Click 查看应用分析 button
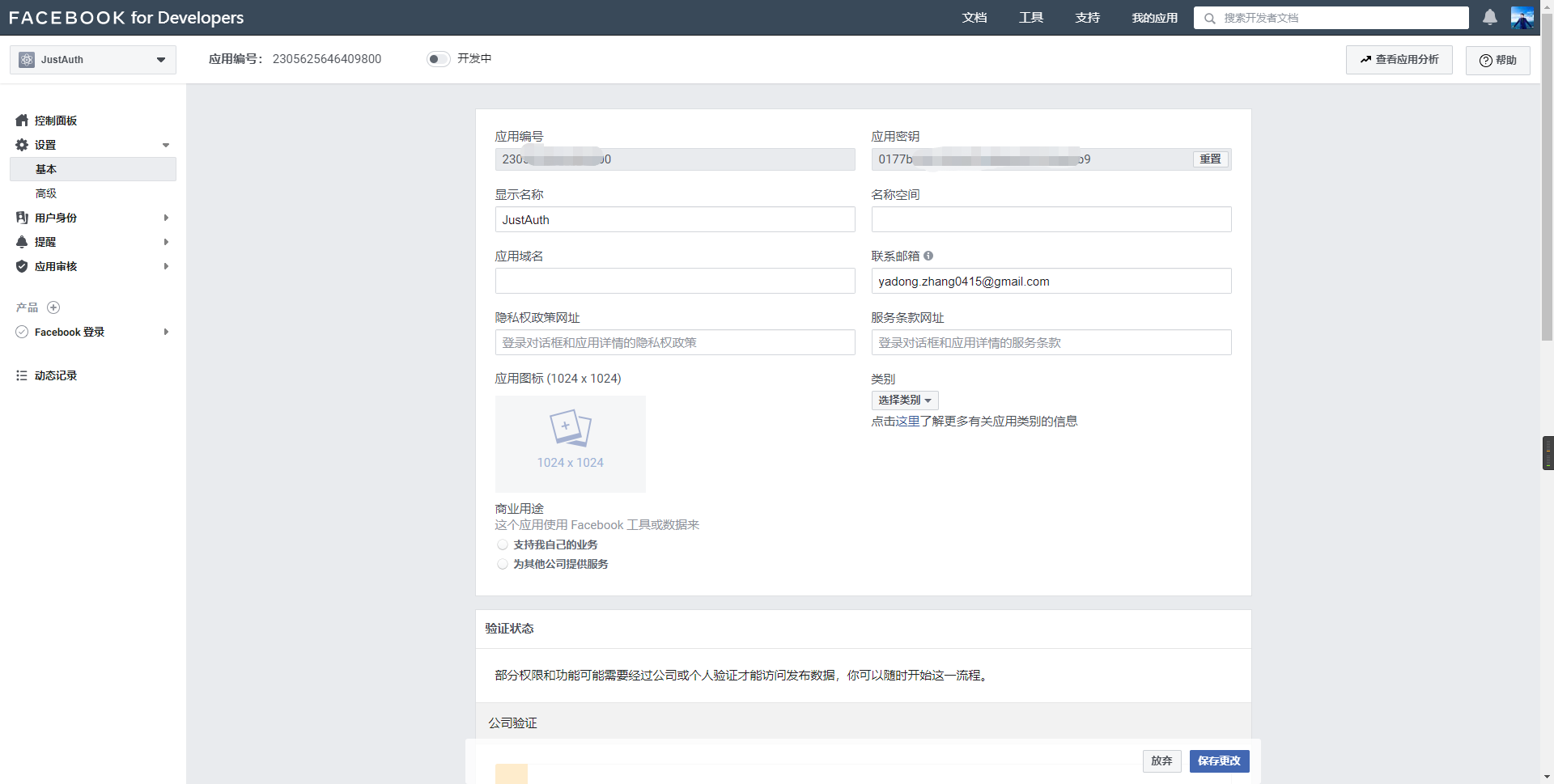Image resolution: width=1554 pixels, height=784 pixels. (x=1399, y=60)
